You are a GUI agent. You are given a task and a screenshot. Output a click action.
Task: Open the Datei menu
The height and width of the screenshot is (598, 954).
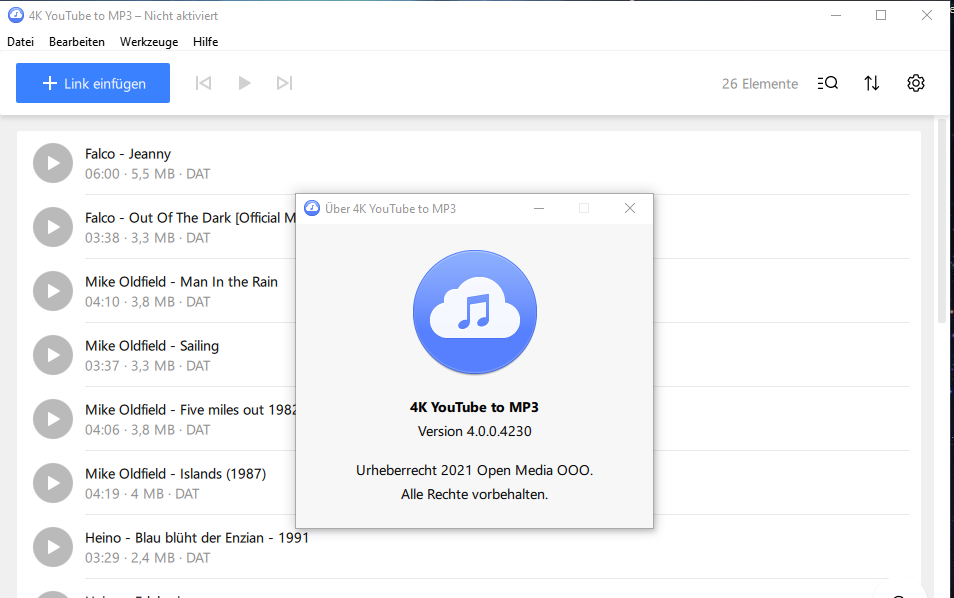click(20, 41)
